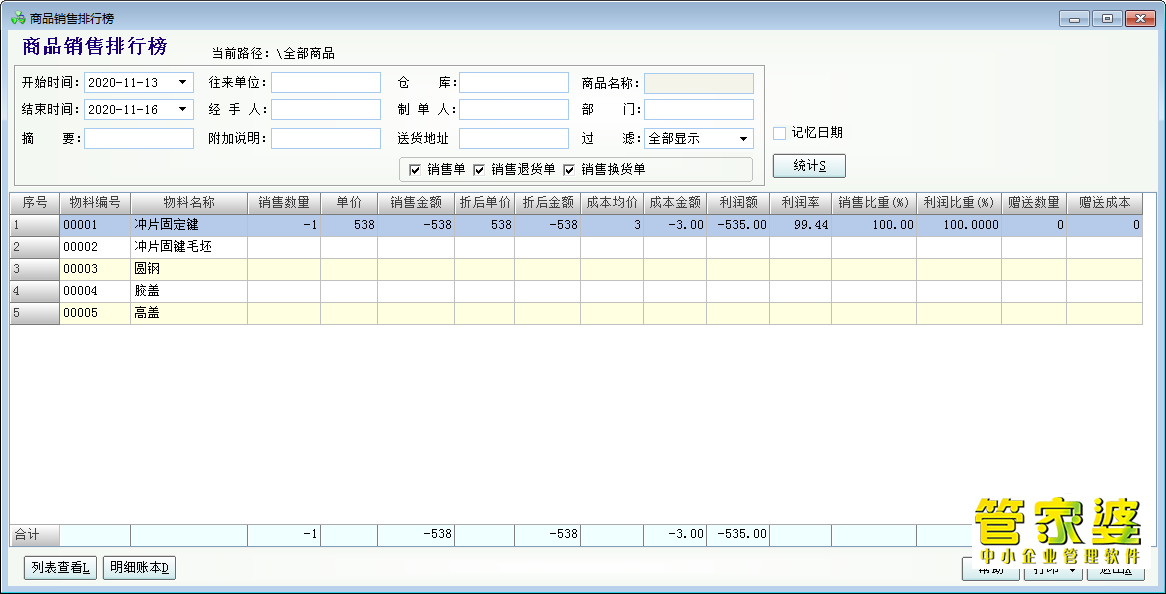1166x594 pixels.
Task: Click the 99.44 profit rate cell
Action: (800, 225)
